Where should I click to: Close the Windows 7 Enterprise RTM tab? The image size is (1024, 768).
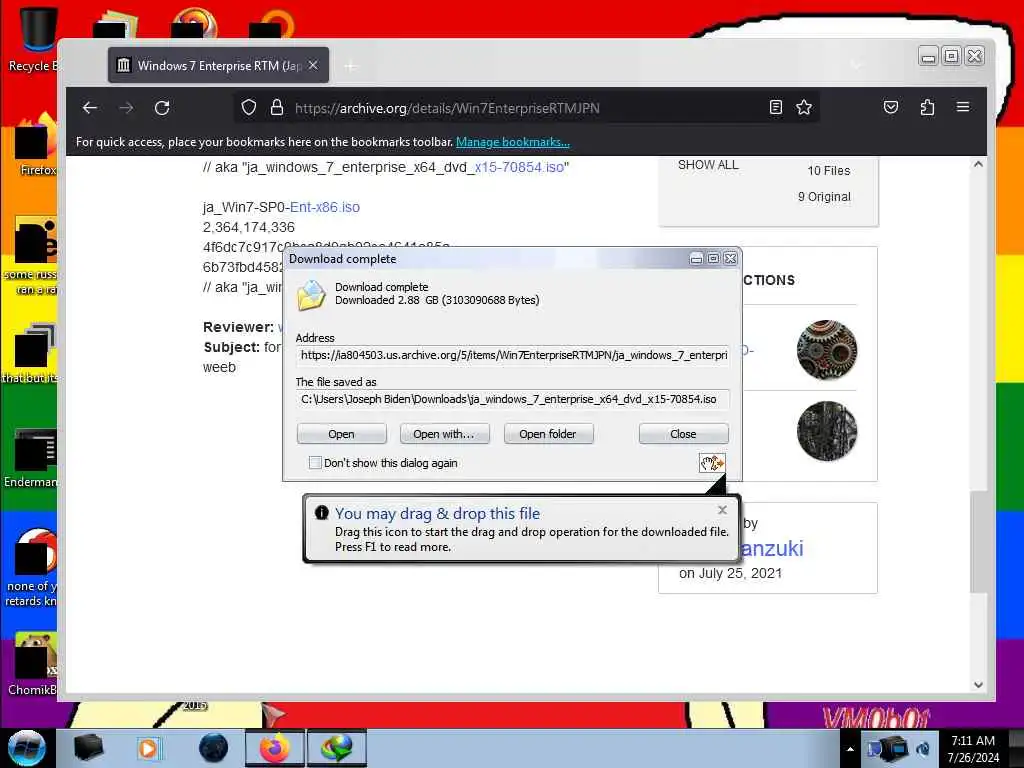pyautogui.click(x=313, y=65)
